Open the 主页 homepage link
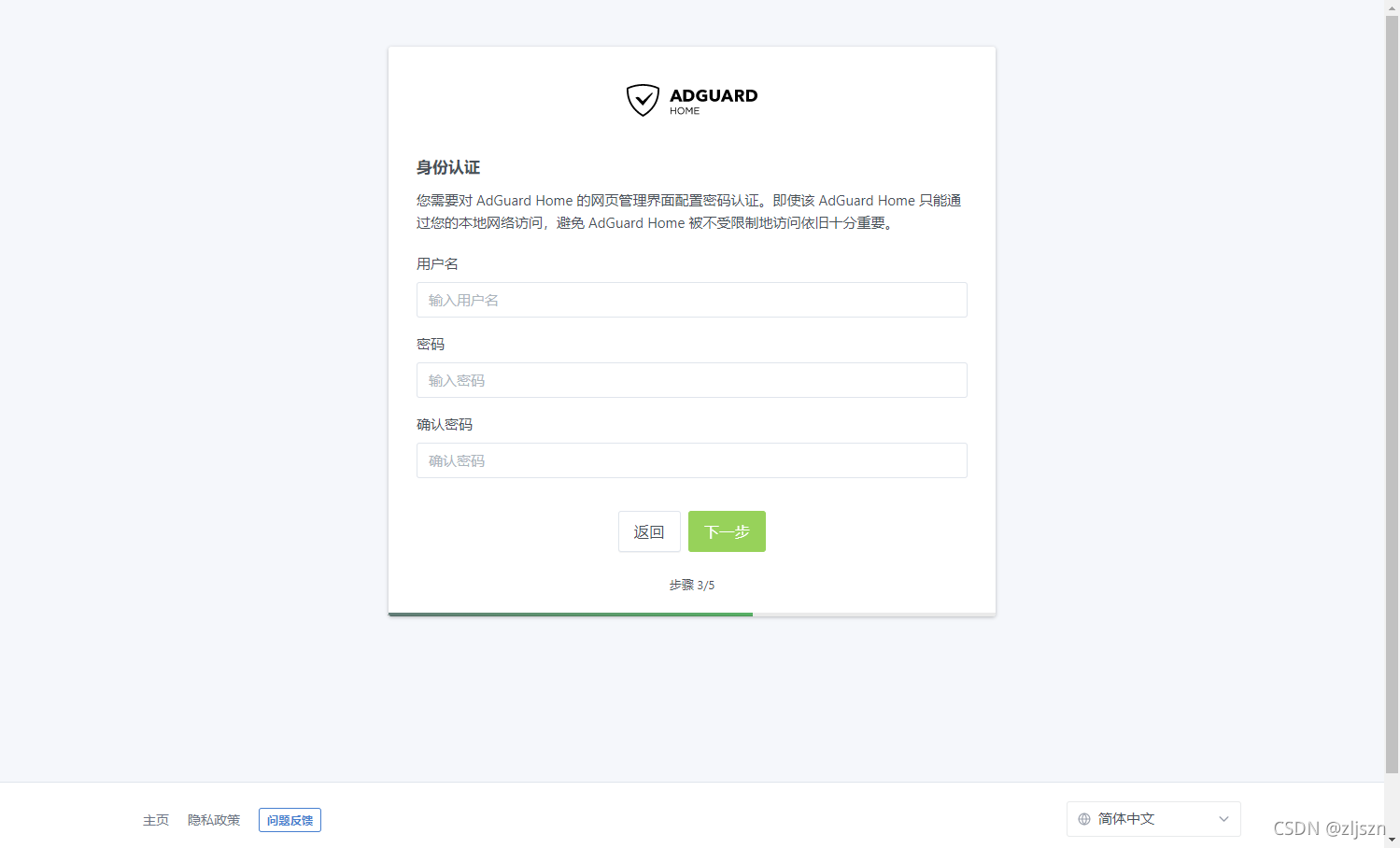1400x848 pixels. click(x=156, y=820)
